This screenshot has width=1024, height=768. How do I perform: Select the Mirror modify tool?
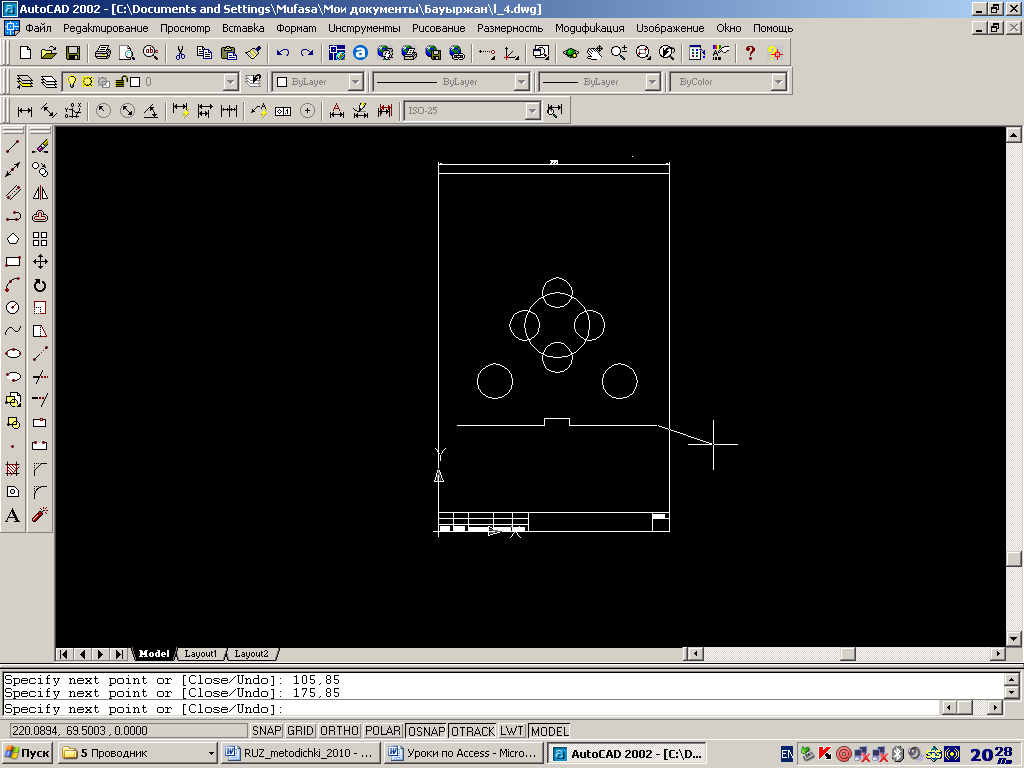[40, 193]
